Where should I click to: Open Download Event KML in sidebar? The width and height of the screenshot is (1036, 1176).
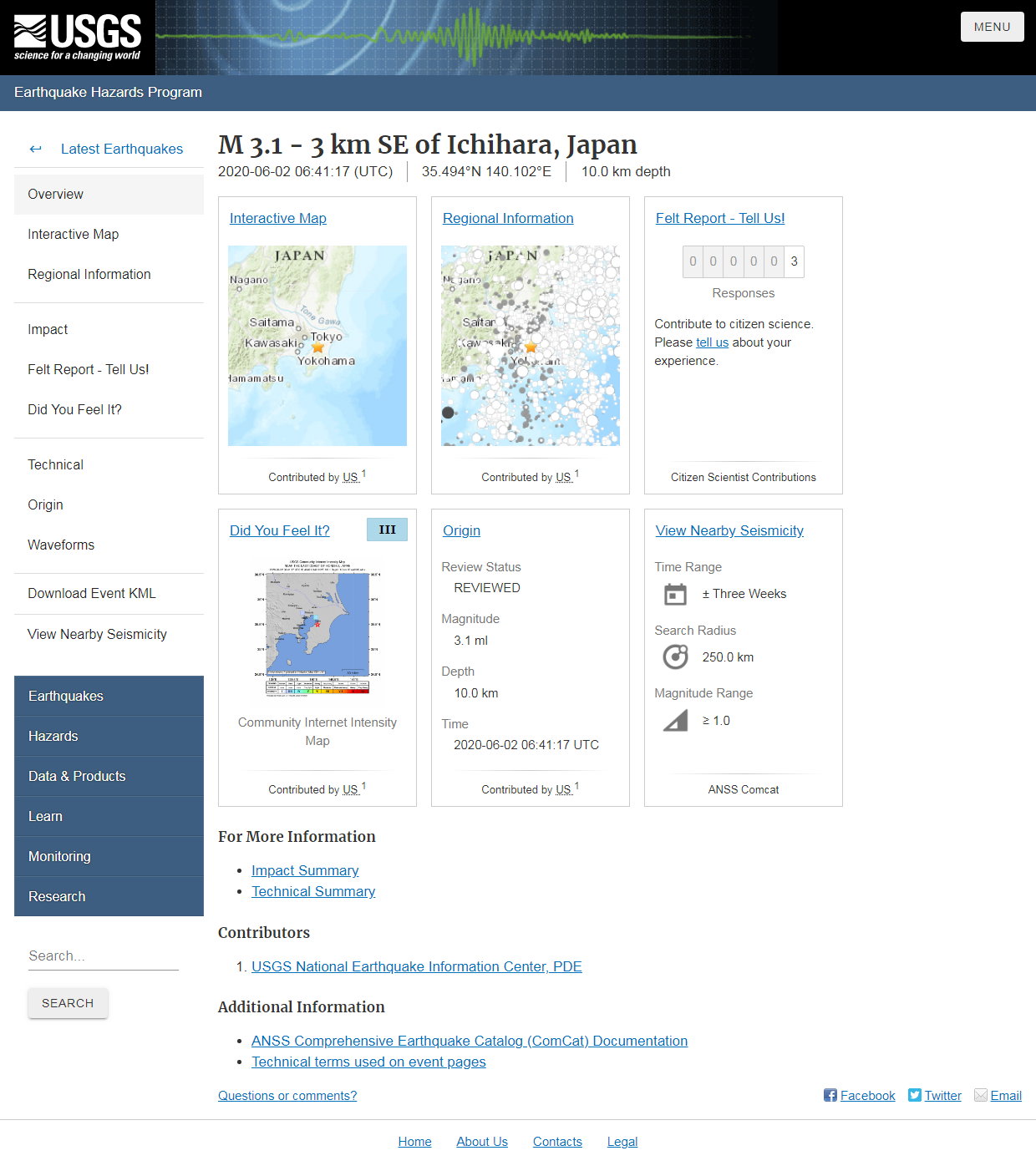pyautogui.click(x=92, y=593)
